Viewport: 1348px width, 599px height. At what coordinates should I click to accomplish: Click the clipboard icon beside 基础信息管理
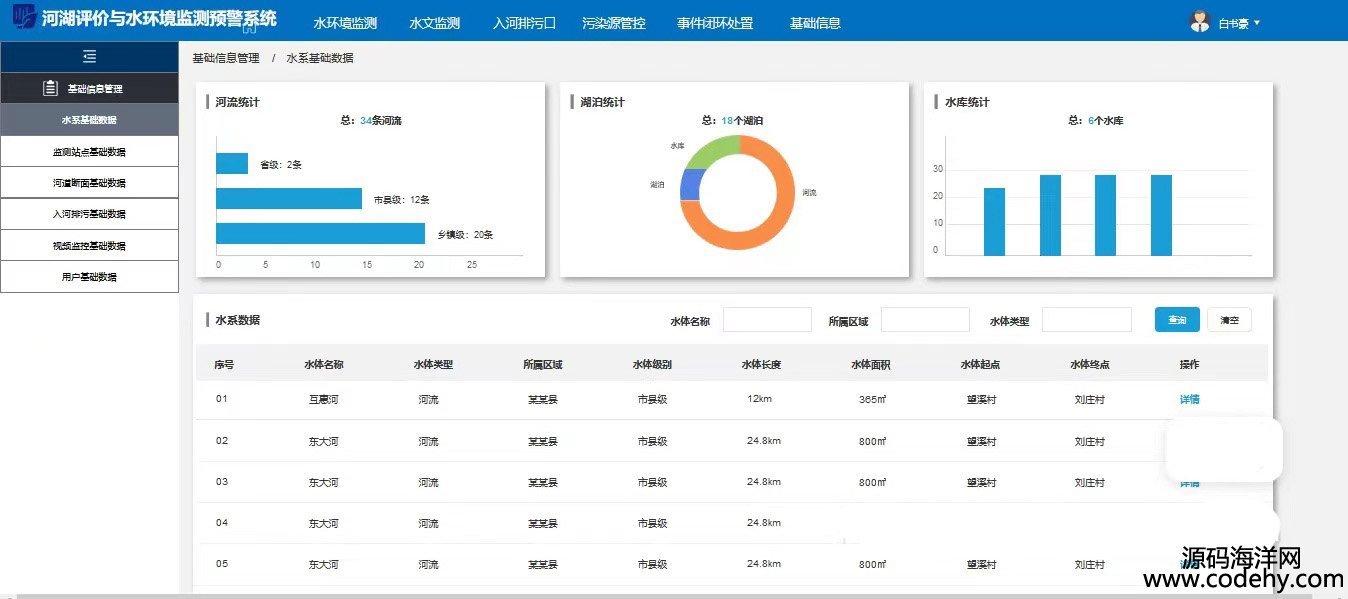(50, 88)
